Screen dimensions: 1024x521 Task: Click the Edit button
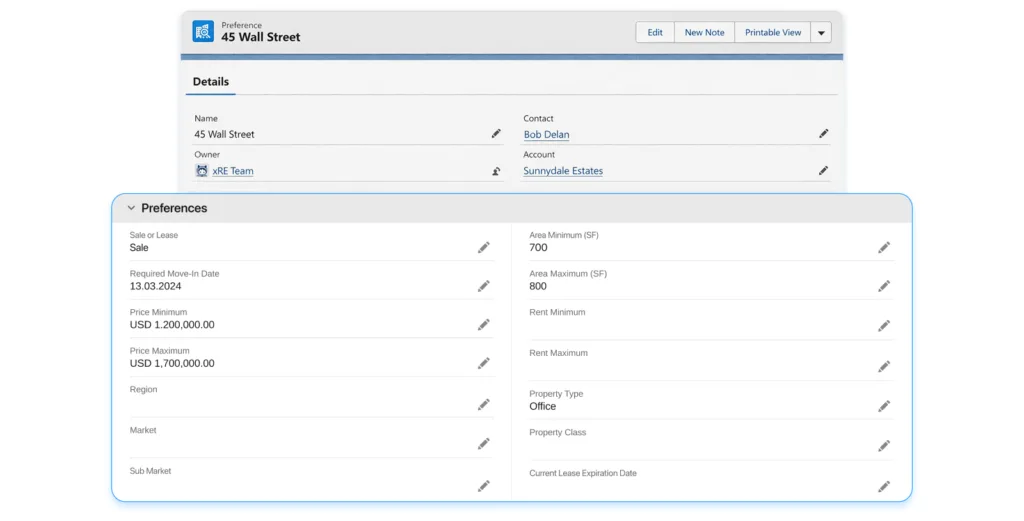[x=655, y=33]
